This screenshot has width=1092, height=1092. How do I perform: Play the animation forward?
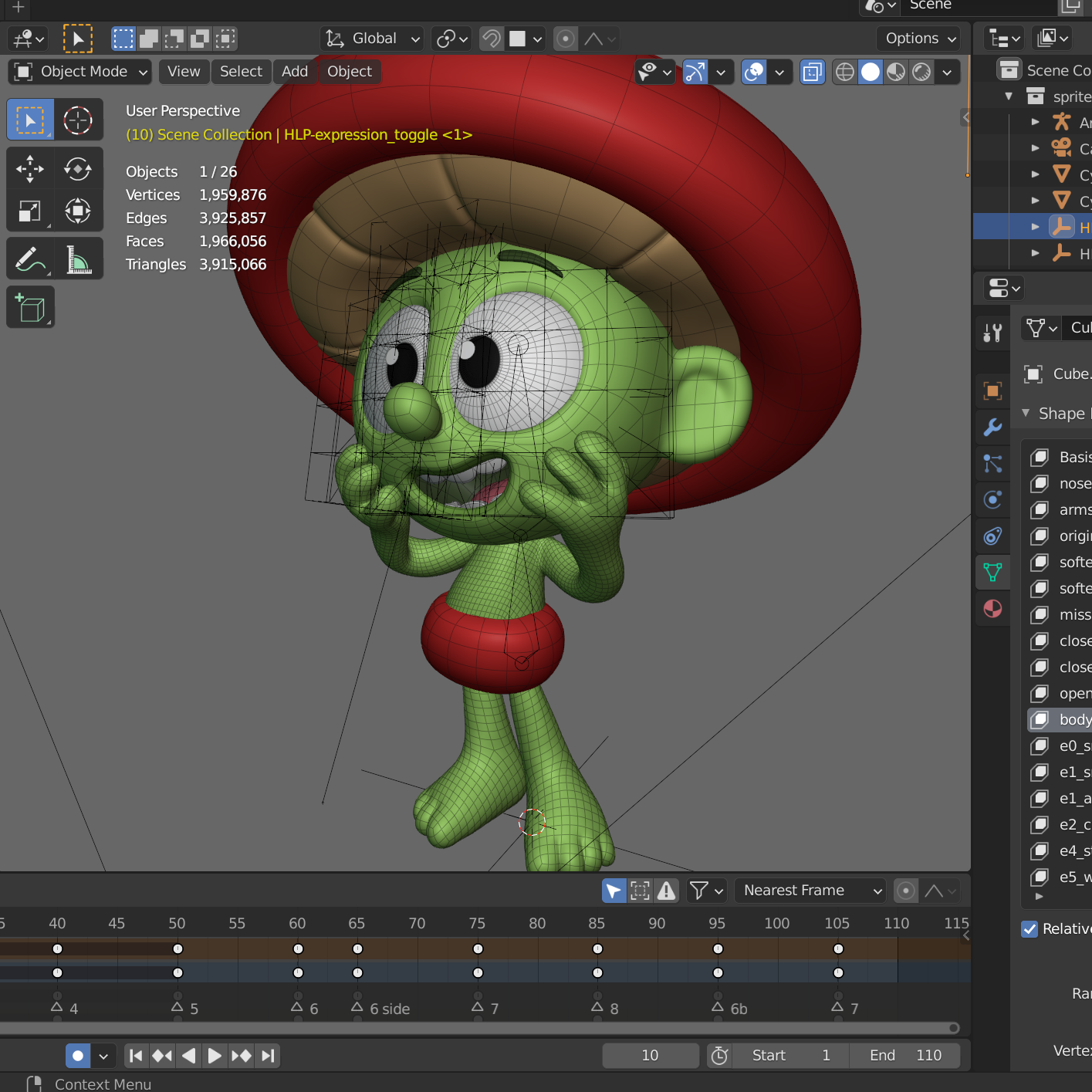point(215,1055)
